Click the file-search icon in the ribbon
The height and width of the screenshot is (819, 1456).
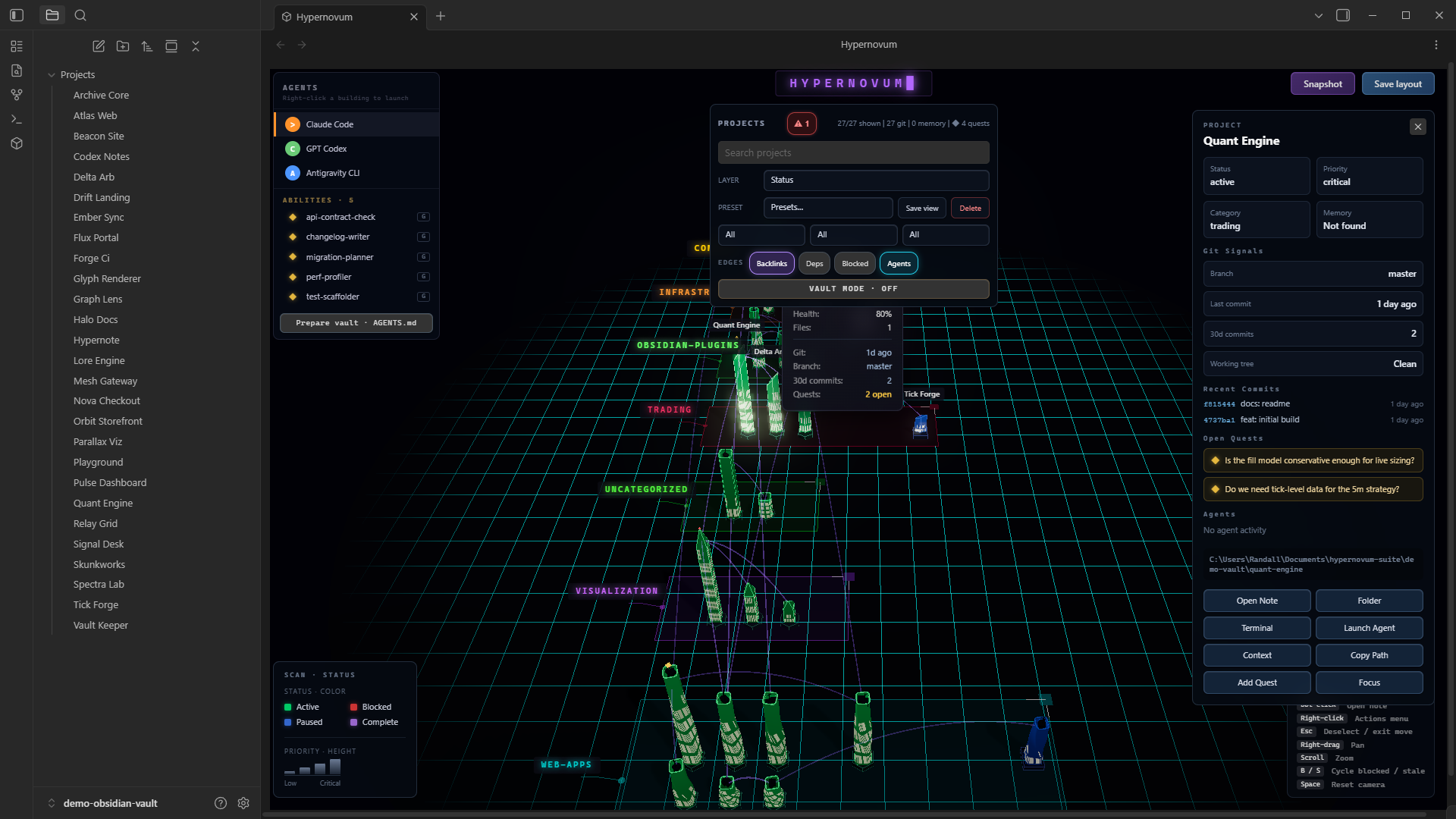(17, 71)
